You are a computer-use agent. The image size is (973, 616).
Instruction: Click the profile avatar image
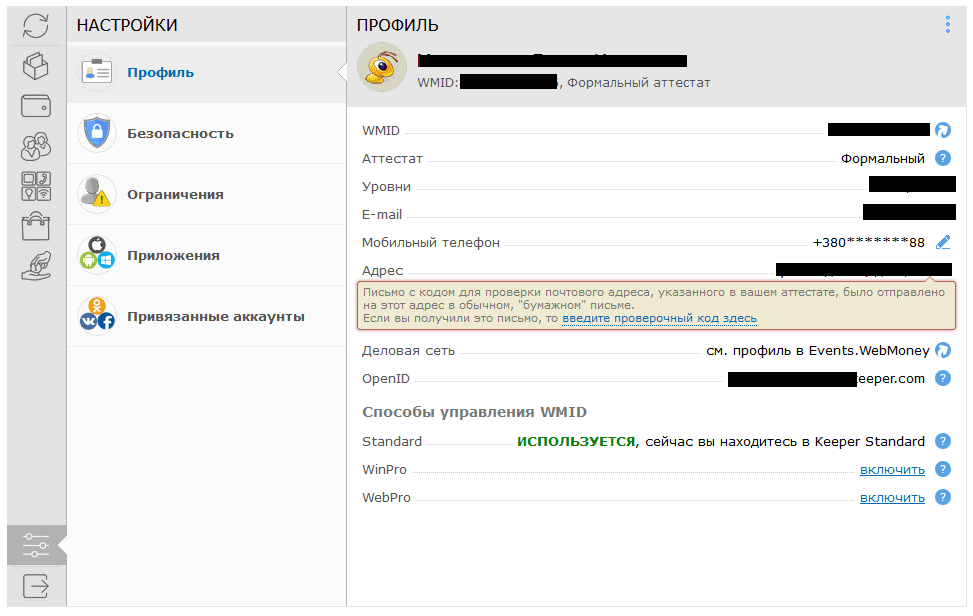(x=382, y=68)
